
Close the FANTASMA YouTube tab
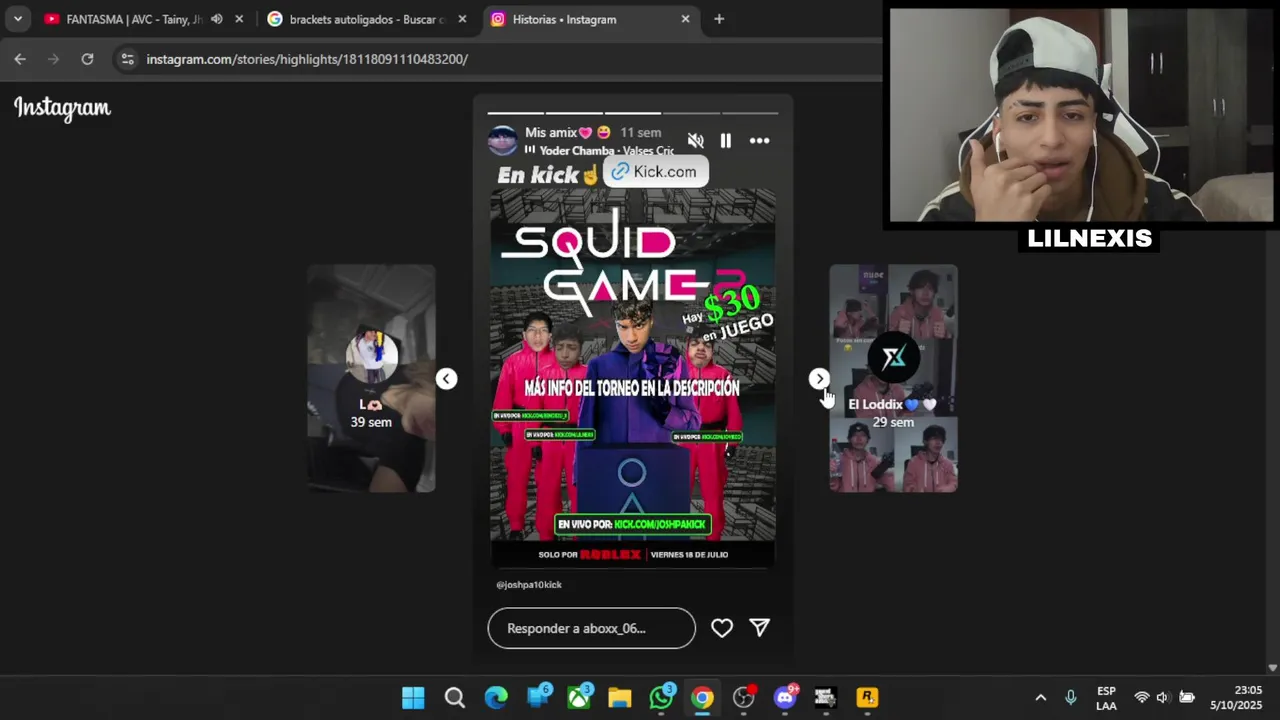(239, 19)
